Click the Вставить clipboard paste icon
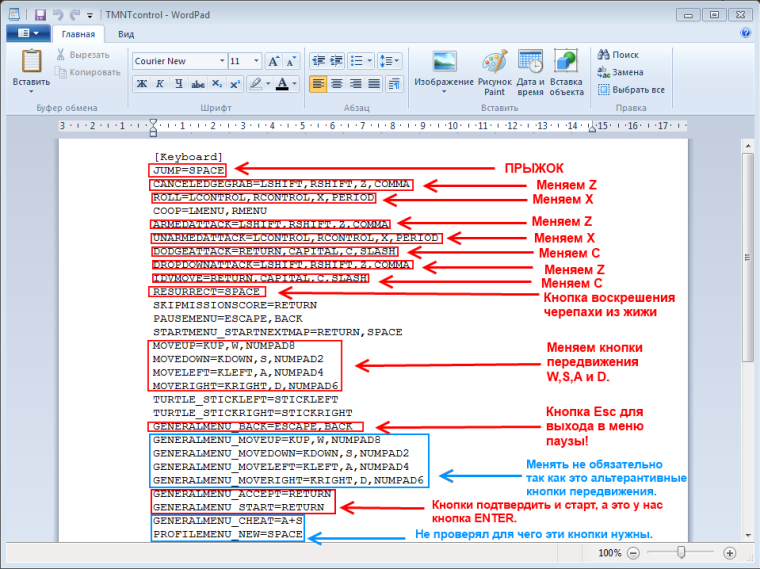This screenshot has height=569, width=760. pos(32,62)
